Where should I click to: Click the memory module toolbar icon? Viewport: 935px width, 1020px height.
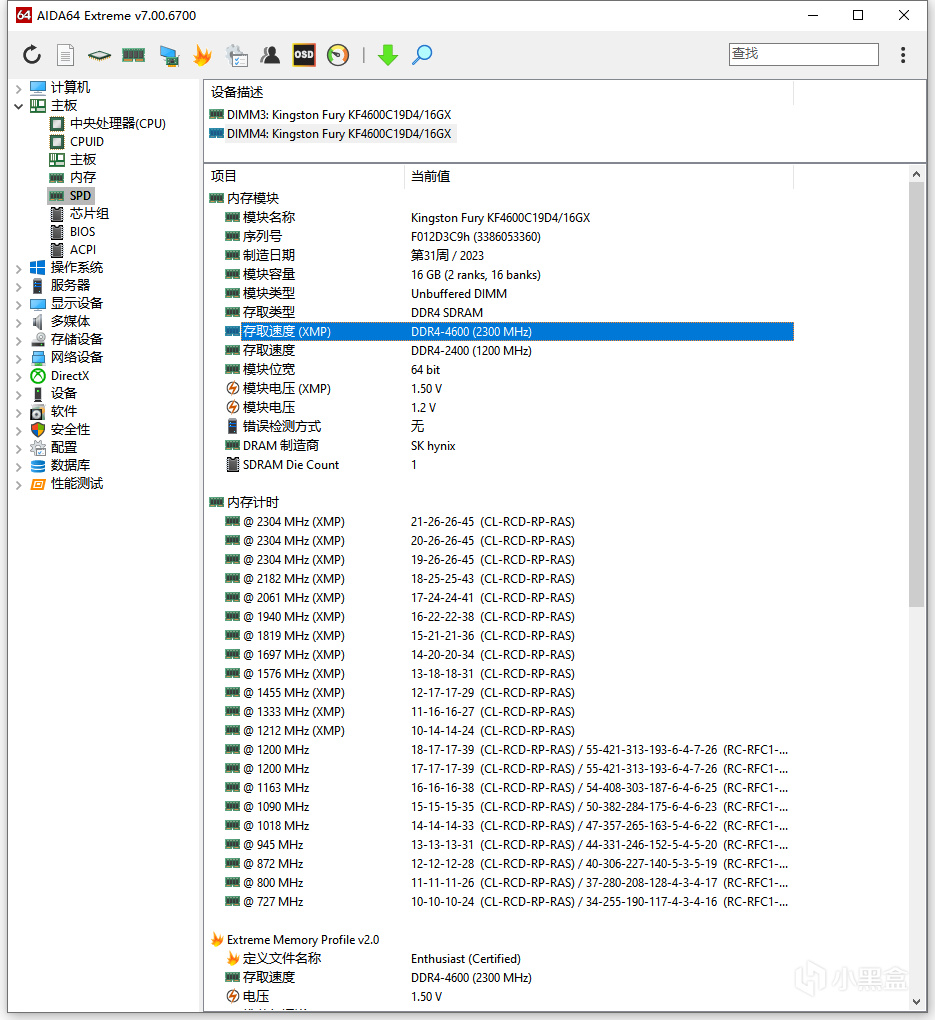(x=133, y=55)
